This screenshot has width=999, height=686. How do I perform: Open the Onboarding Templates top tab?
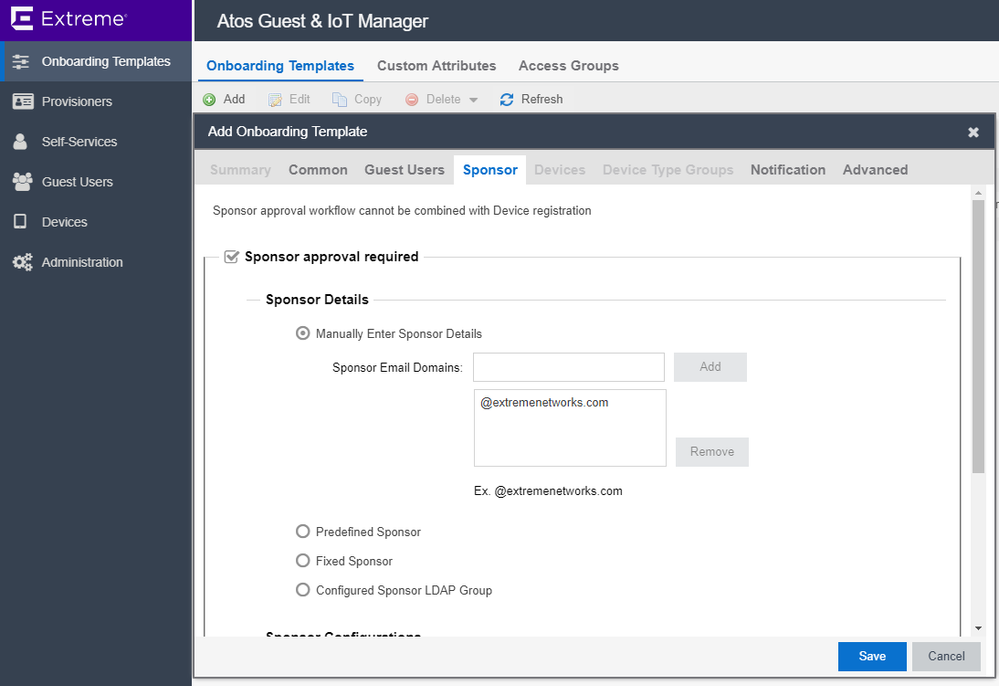tap(280, 66)
